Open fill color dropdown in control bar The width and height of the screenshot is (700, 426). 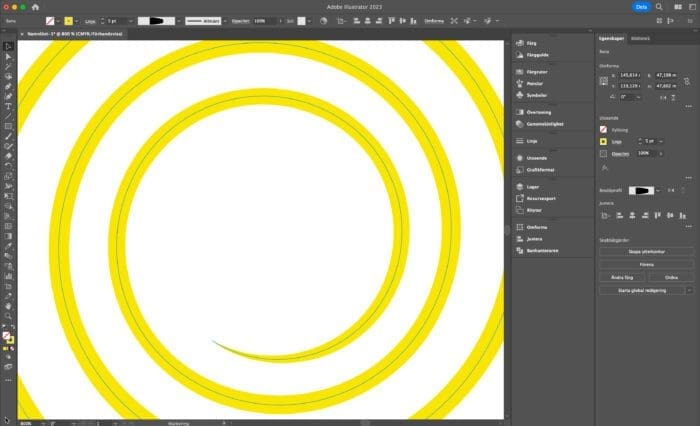click(x=58, y=21)
